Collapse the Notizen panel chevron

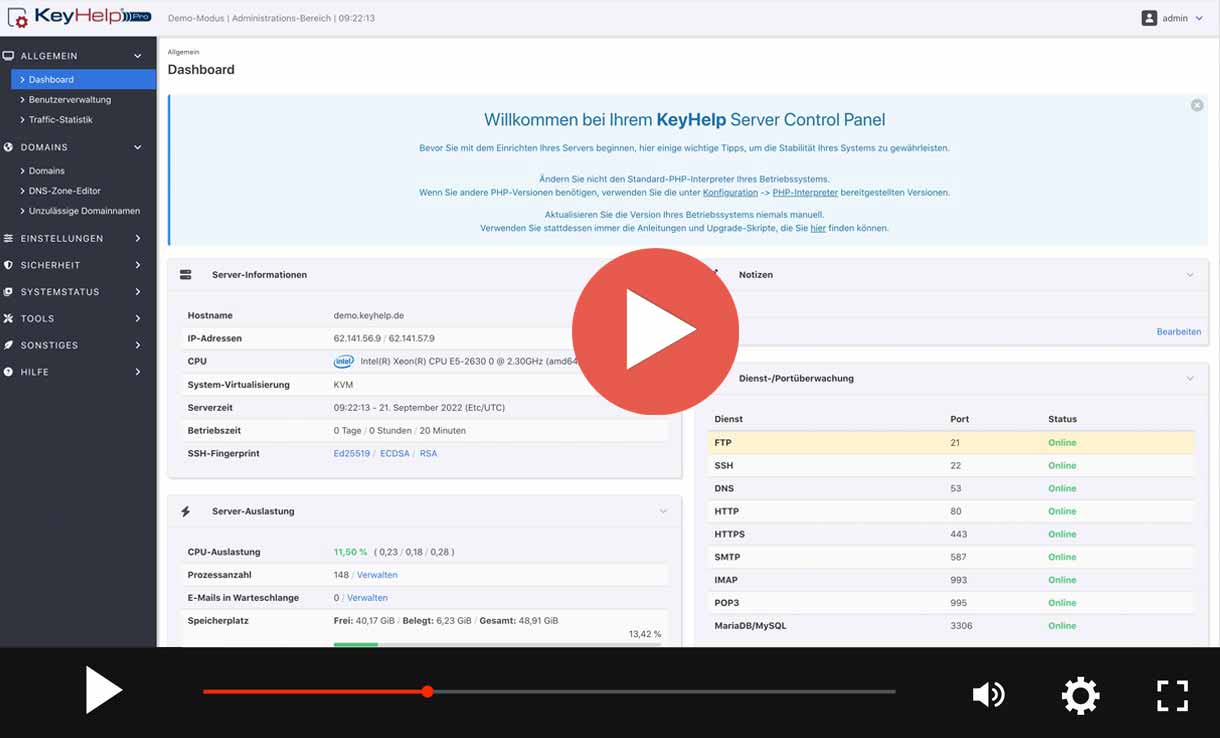[x=1190, y=274]
